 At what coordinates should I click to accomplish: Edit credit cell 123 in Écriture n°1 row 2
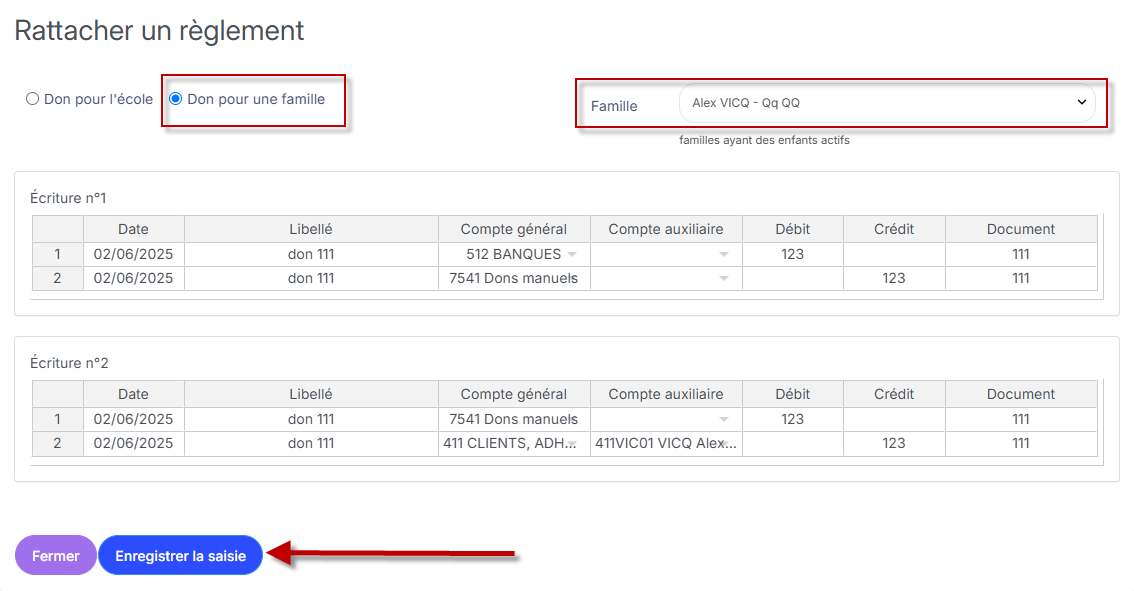[x=894, y=279]
